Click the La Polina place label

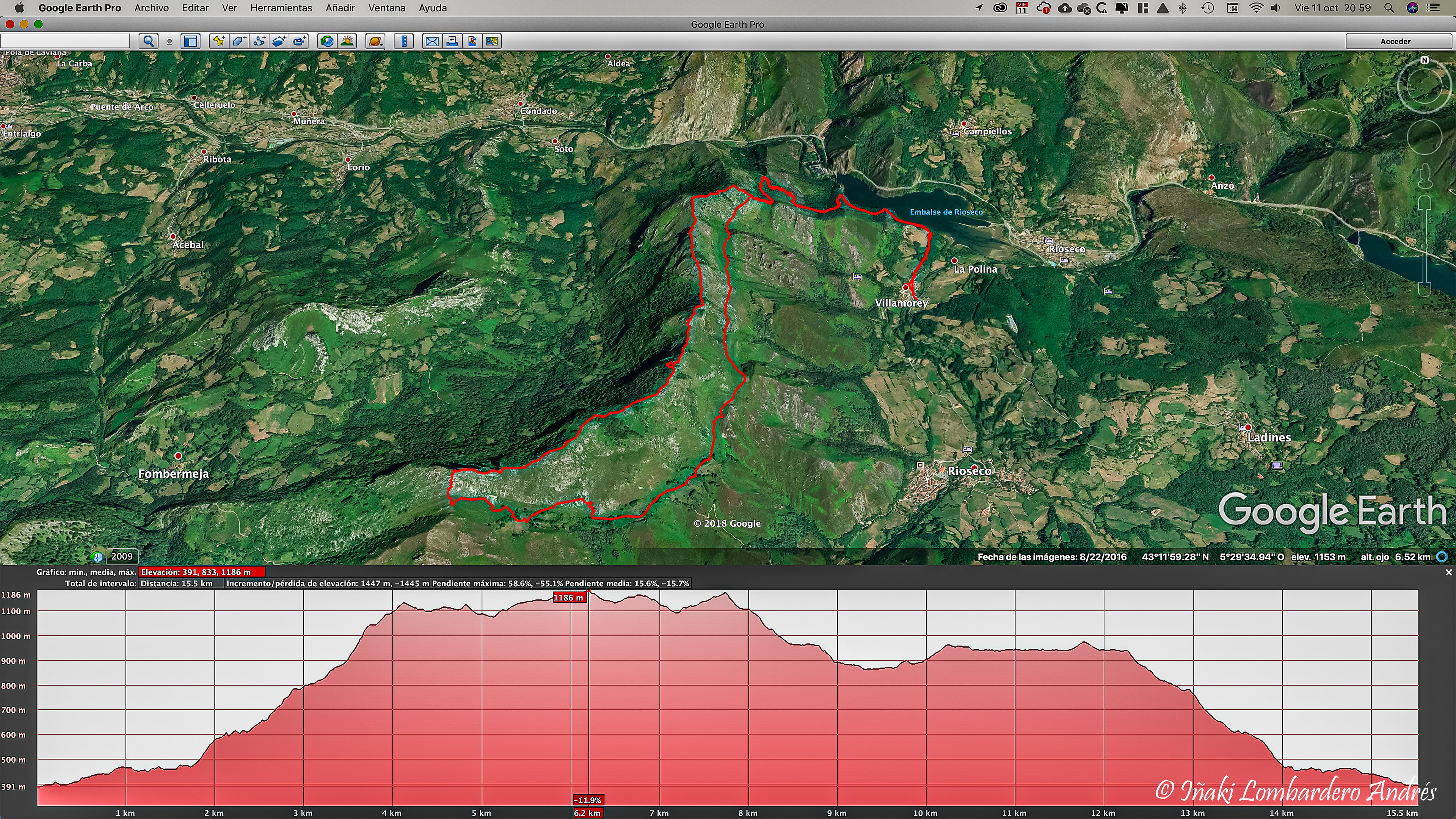pyautogui.click(x=976, y=269)
